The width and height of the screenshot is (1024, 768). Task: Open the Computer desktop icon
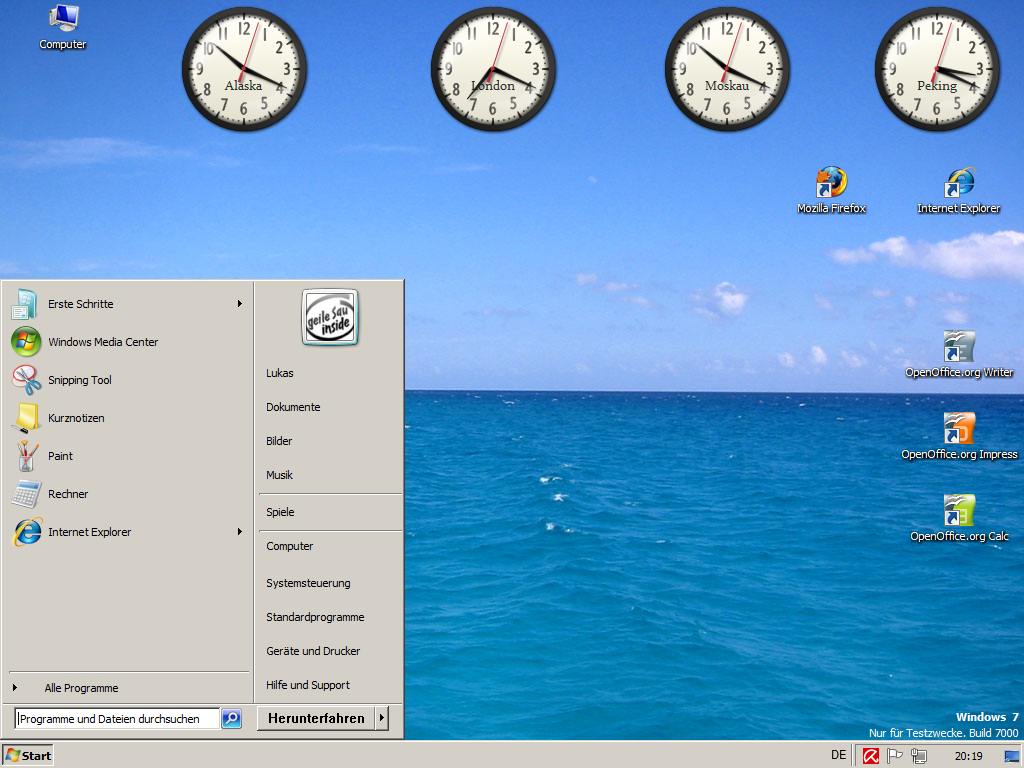(63, 20)
